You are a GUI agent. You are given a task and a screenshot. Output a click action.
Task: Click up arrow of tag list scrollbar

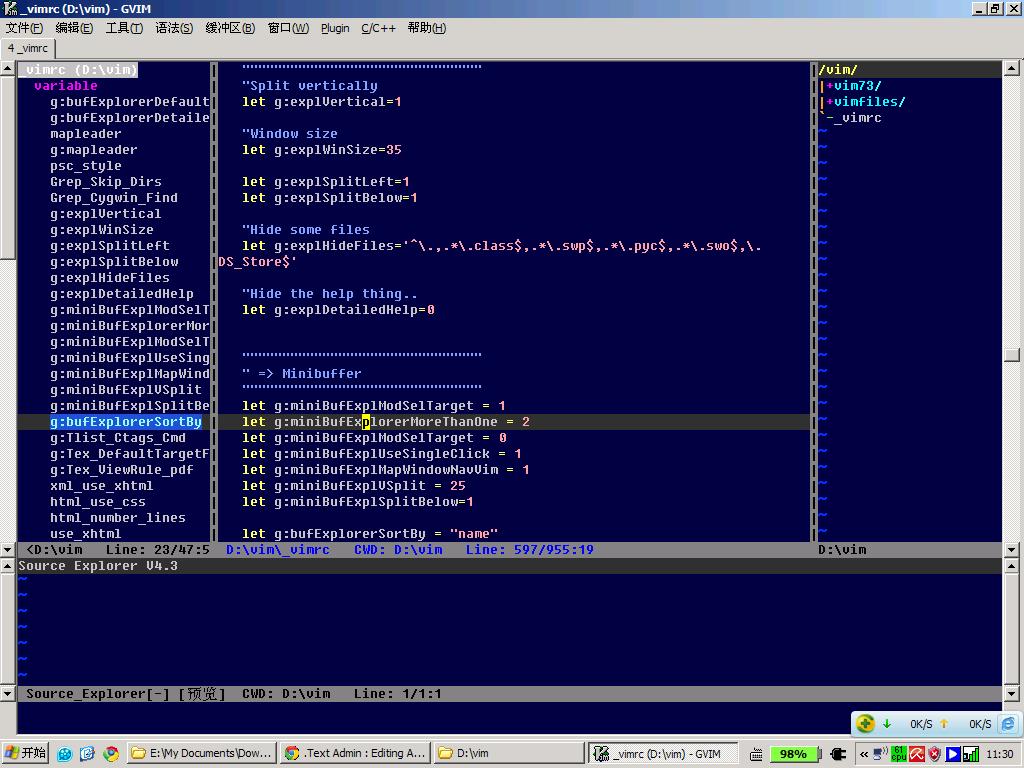(x=8, y=69)
